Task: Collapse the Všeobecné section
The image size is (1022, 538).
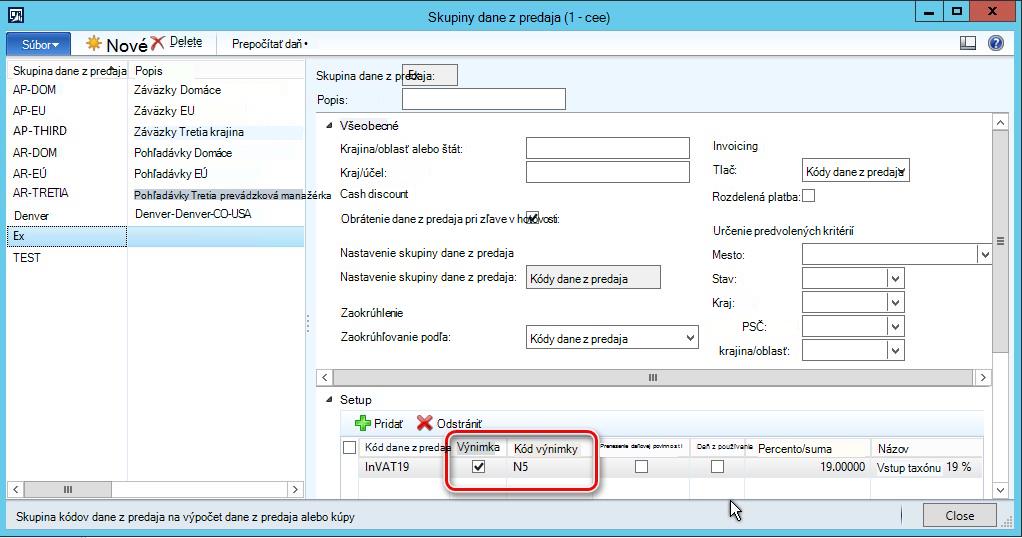Action: pyautogui.click(x=329, y=126)
